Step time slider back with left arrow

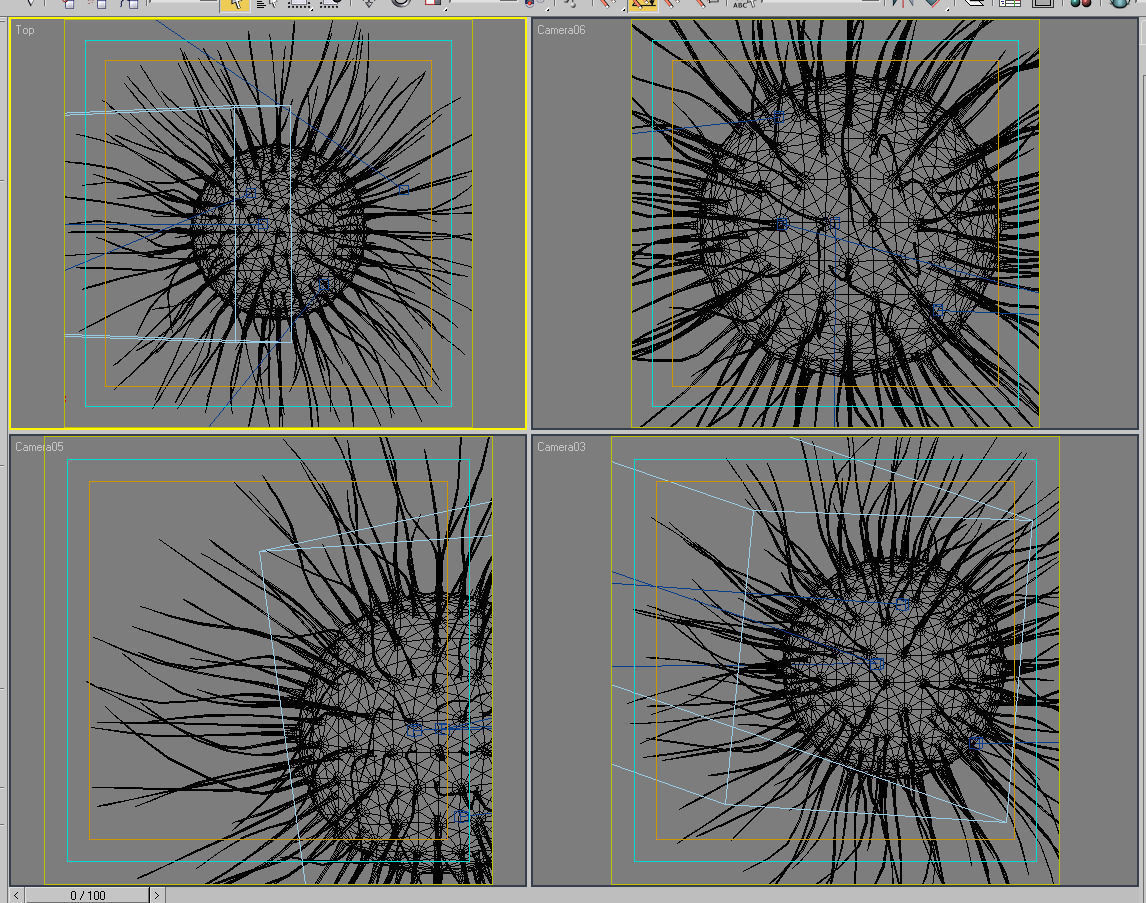[16, 895]
